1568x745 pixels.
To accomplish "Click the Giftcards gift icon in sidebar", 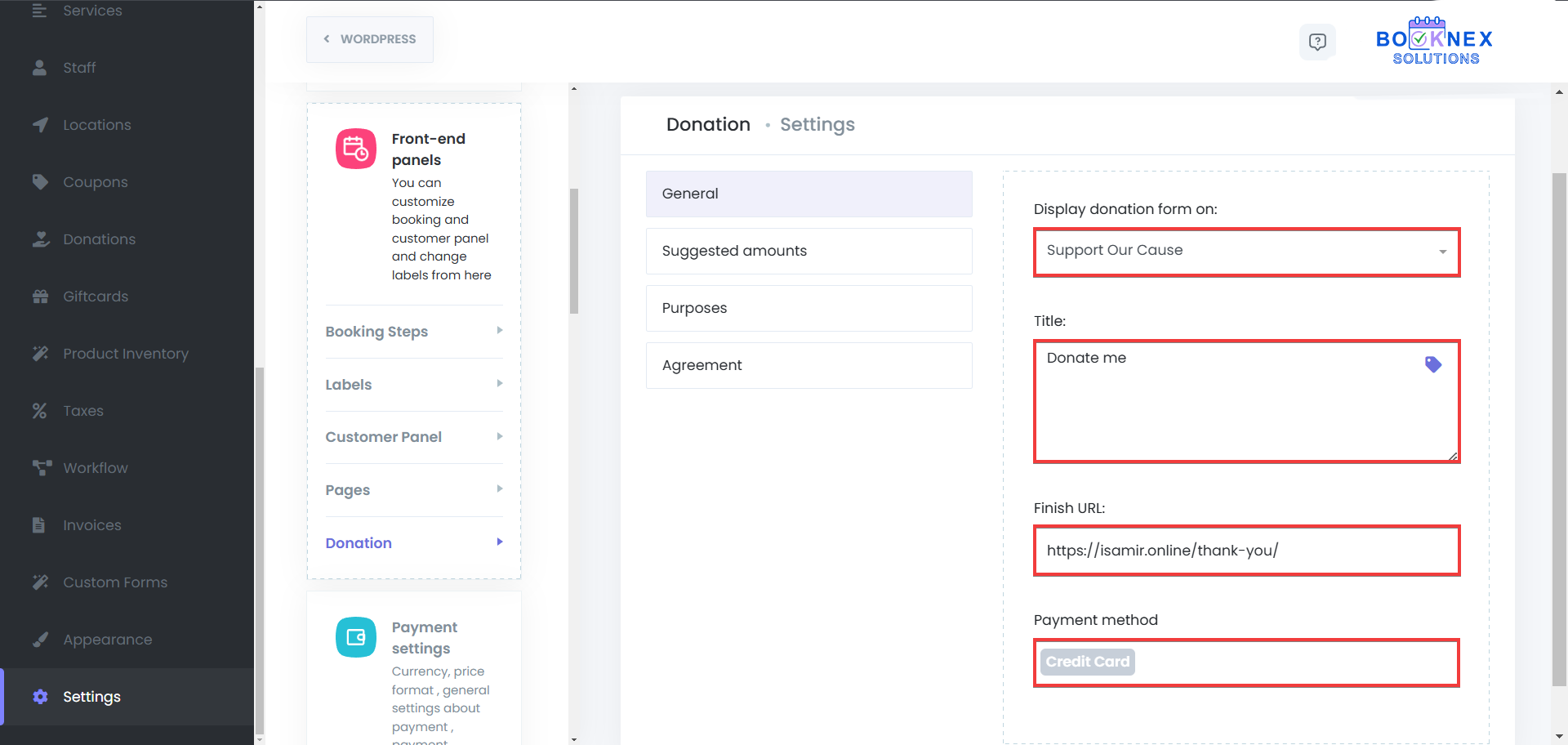I will coord(40,297).
